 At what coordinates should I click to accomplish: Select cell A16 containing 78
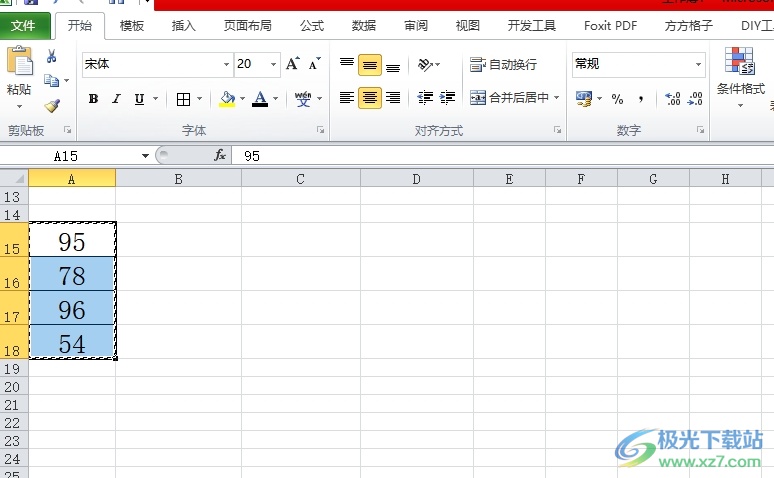coord(72,275)
